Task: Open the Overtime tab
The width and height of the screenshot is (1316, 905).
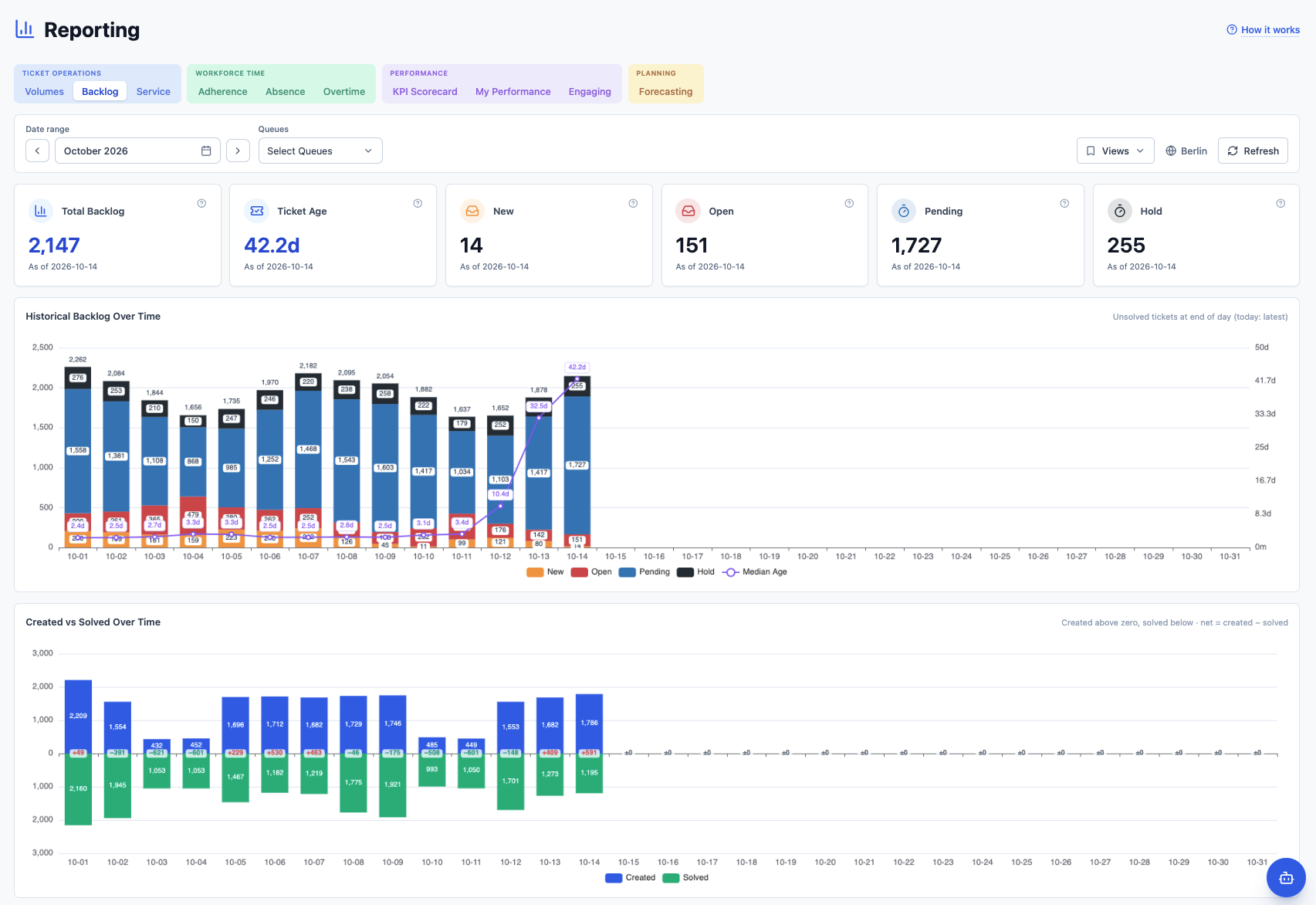Action: point(344,91)
